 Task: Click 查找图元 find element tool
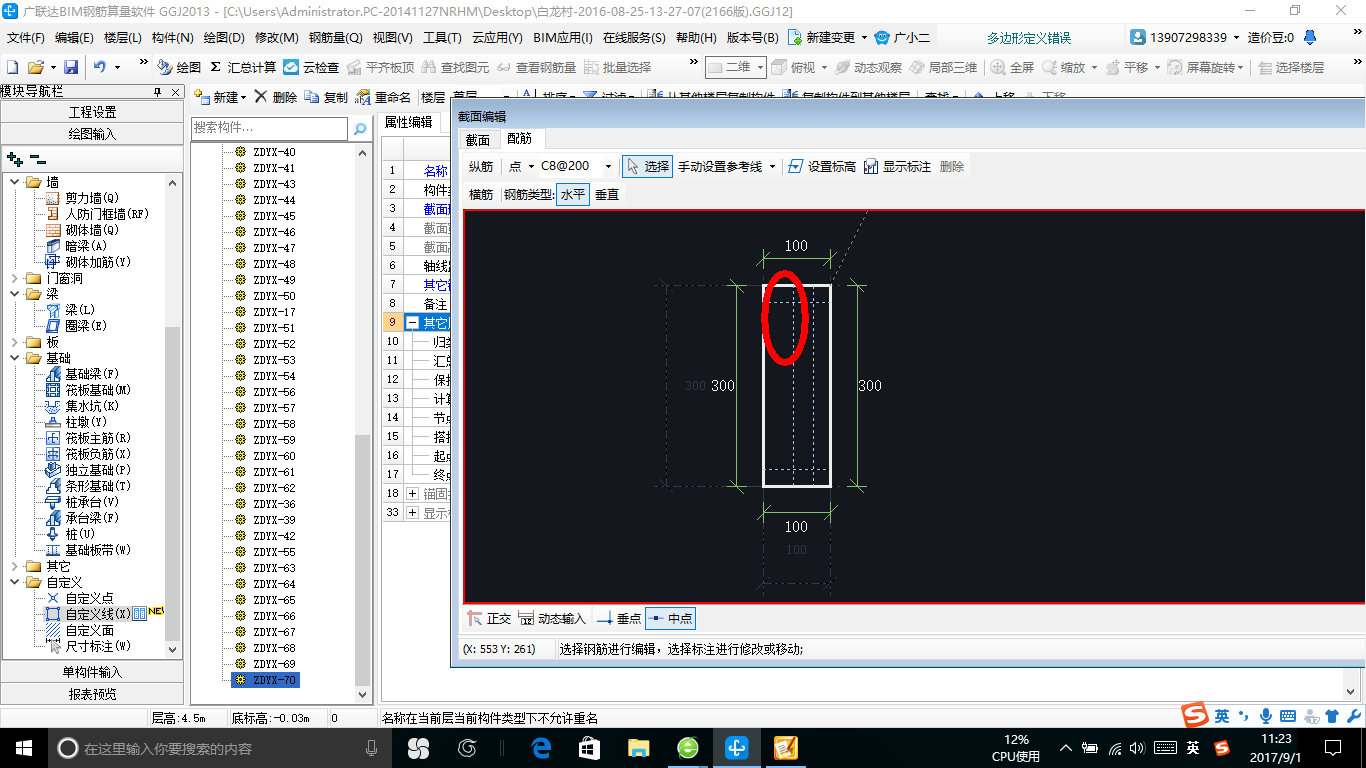(456, 67)
